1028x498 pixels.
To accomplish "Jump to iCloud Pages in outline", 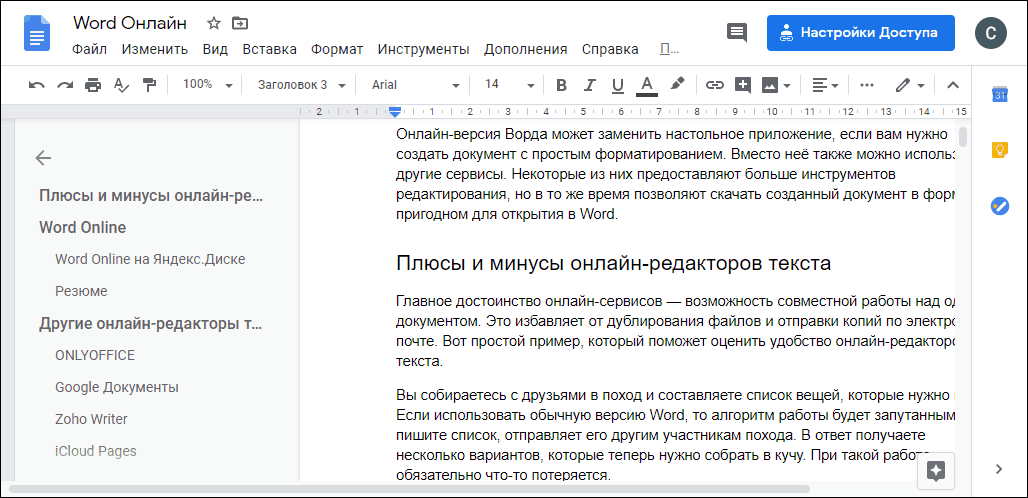I will [x=96, y=451].
